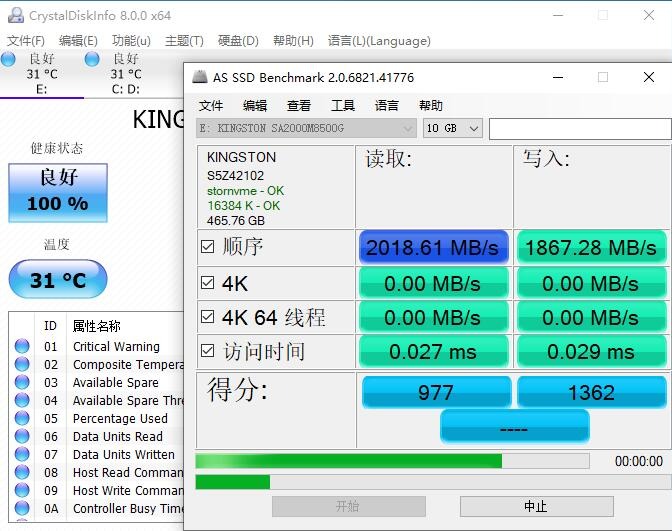Click the 0.027 ms read access time
672x531 pixels.
tap(433, 351)
